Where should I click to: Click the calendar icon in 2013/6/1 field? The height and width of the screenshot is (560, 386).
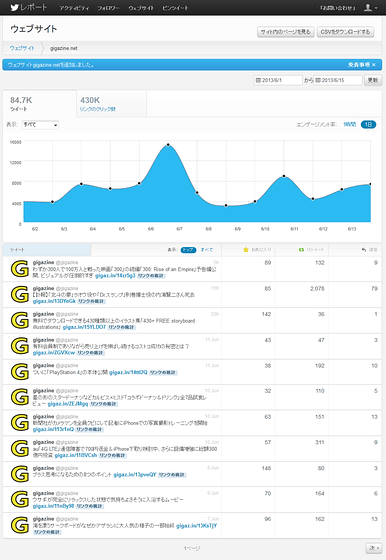point(258,80)
